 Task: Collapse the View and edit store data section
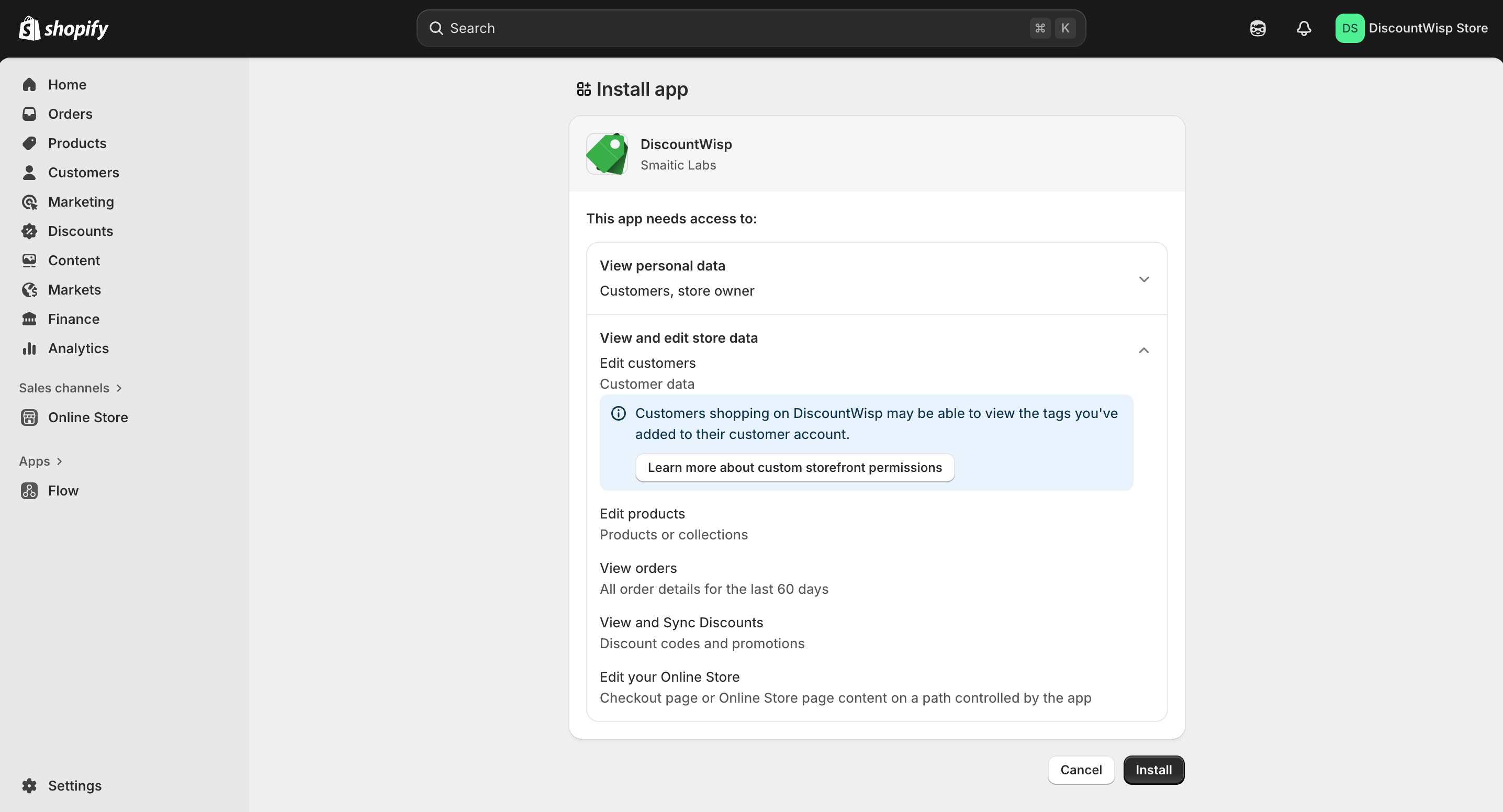(x=1143, y=351)
